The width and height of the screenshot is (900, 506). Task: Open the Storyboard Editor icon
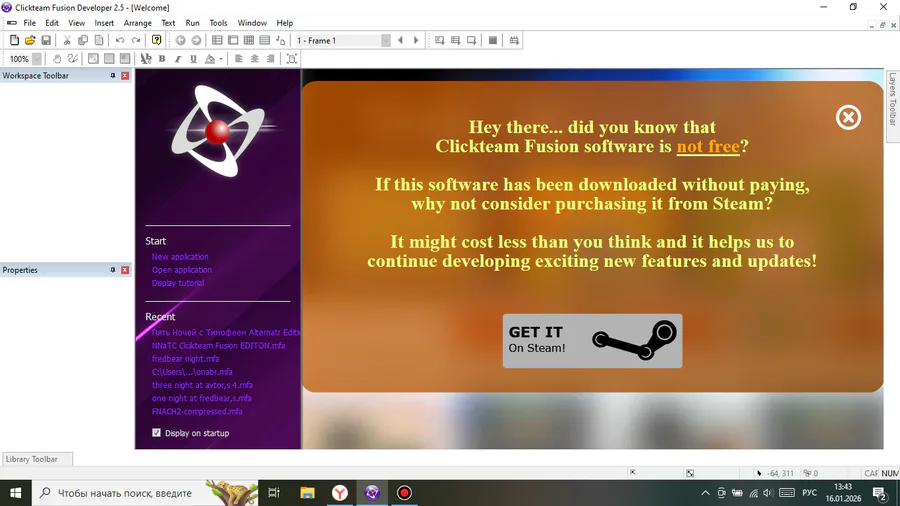coord(217,40)
